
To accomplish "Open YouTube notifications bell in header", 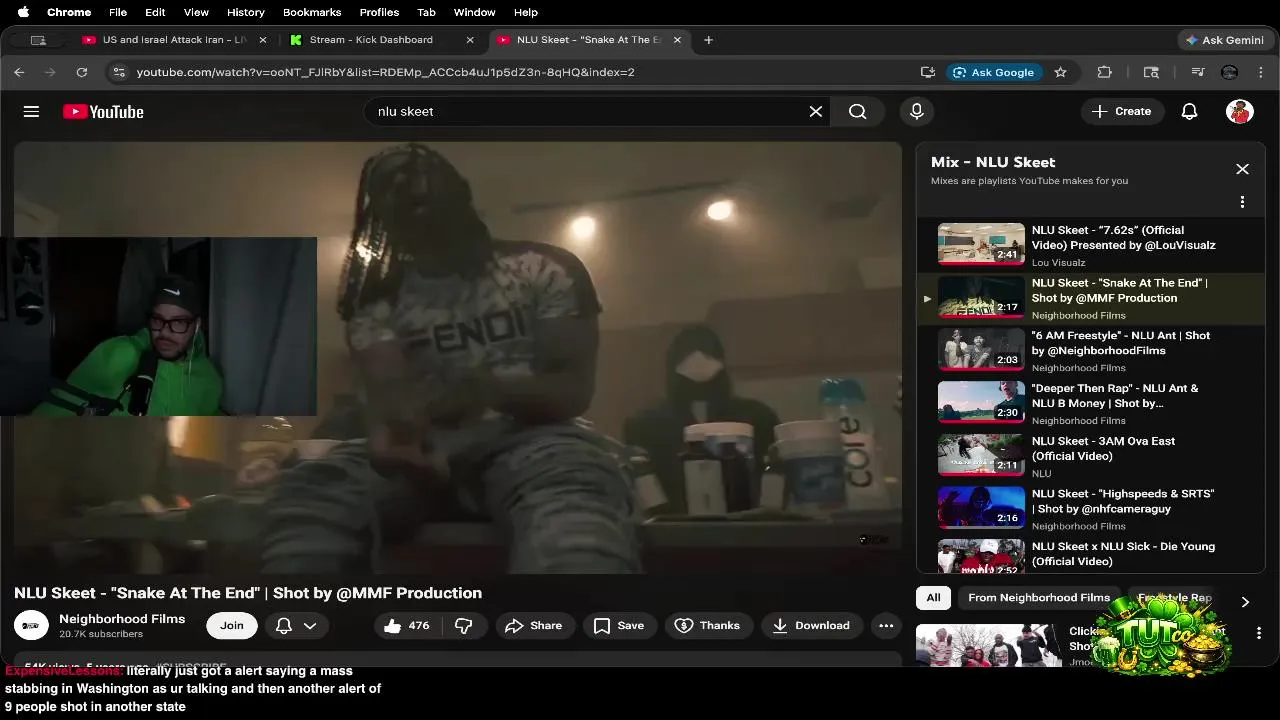I will (1189, 111).
